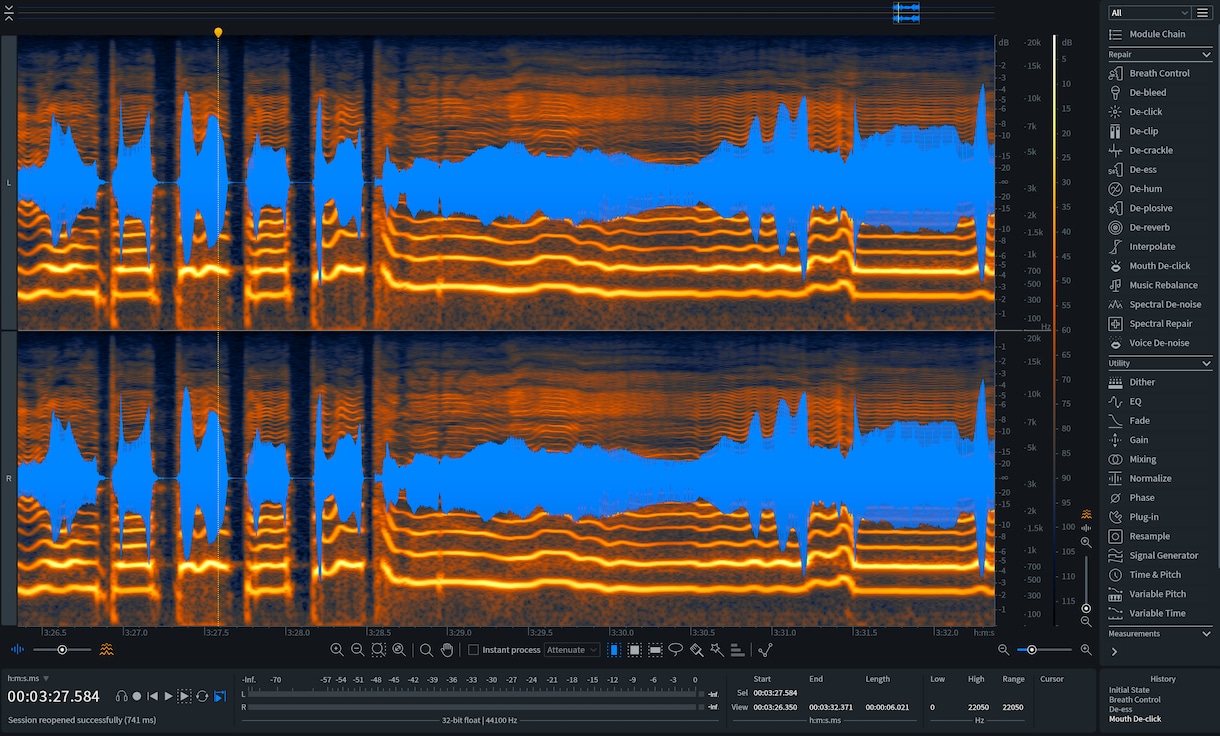This screenshot has width=1220, height=736.
Task: Choose the magic wand selection tool
Action: coord(717,650)
